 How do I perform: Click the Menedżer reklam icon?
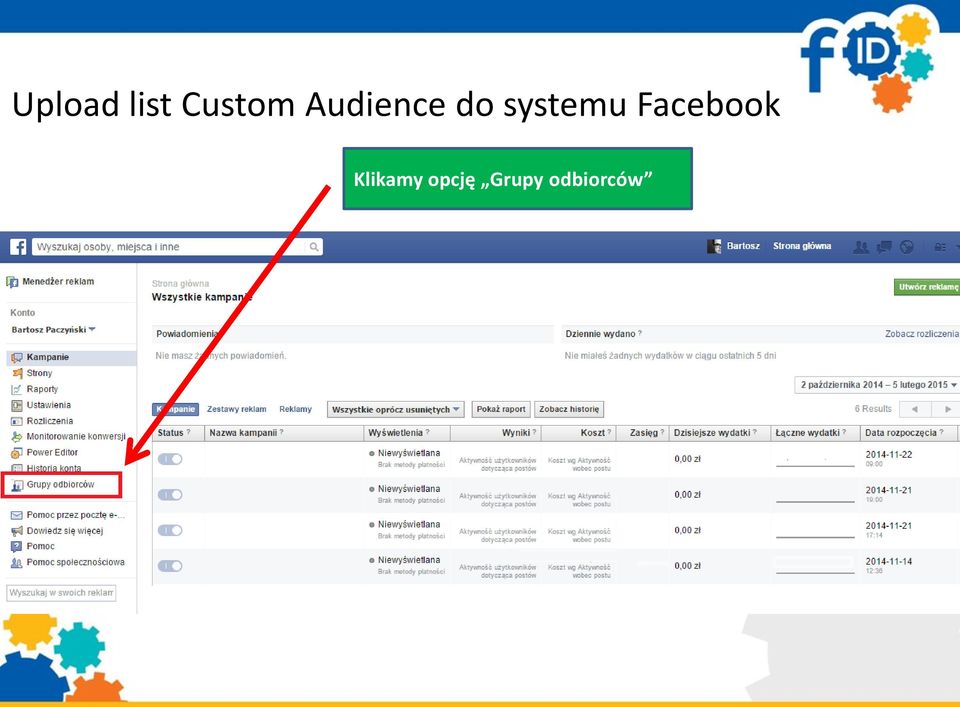pyautogui.click(x=12, y=282)
